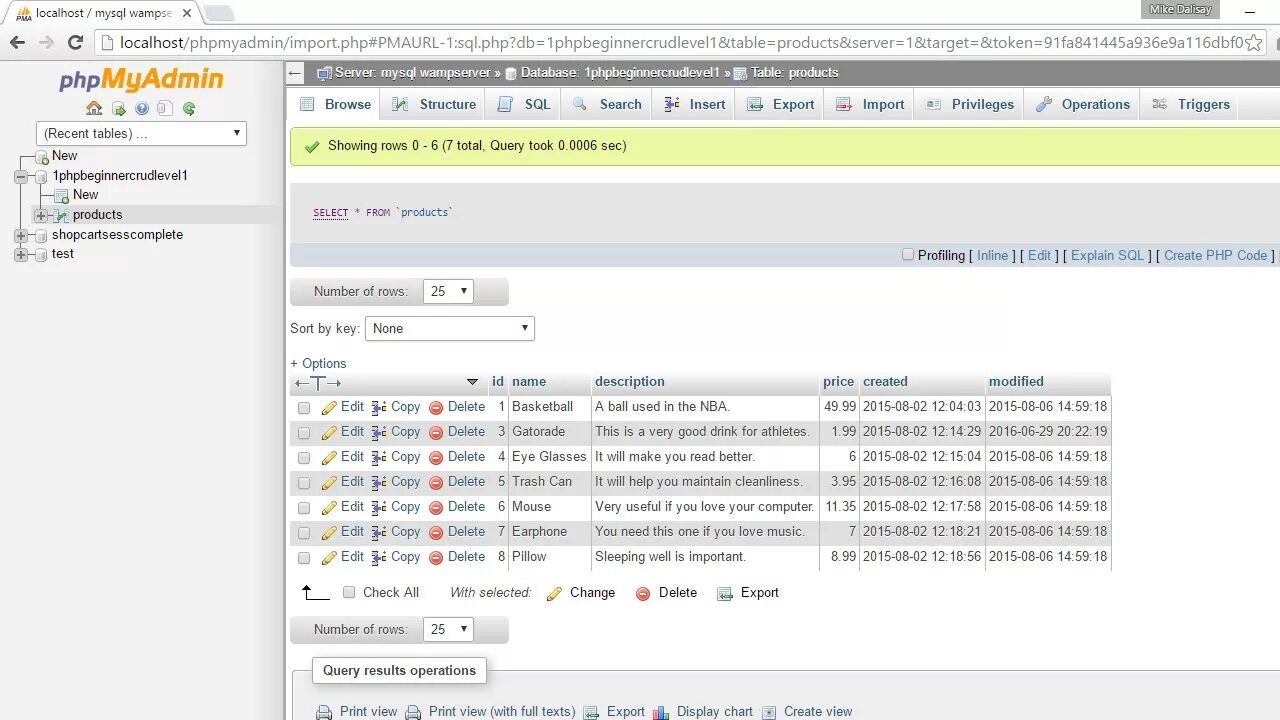
Task: Enable the Check All checkbox
Action: [x=349, y=592]
